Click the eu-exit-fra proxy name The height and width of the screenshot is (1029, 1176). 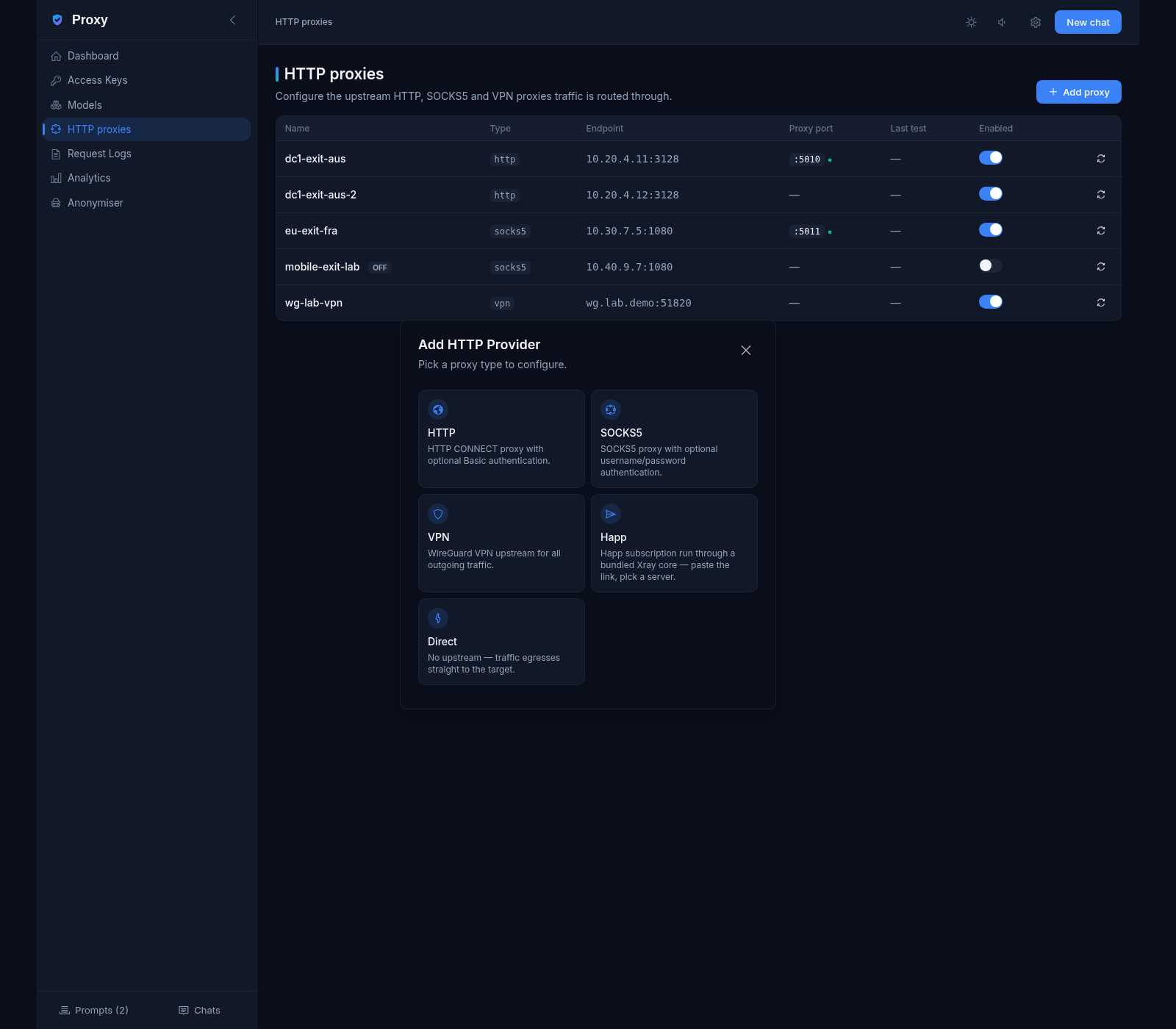click(x=312, y=231)
